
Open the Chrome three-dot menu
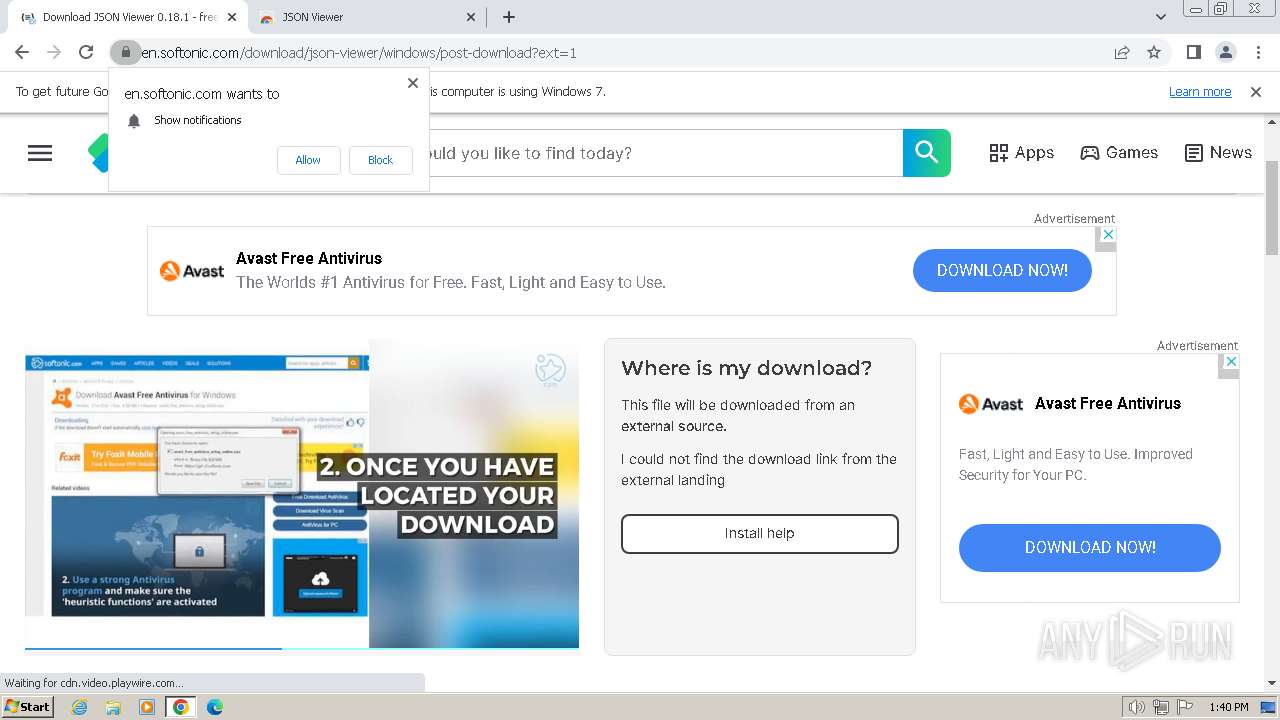point(1258,52)
